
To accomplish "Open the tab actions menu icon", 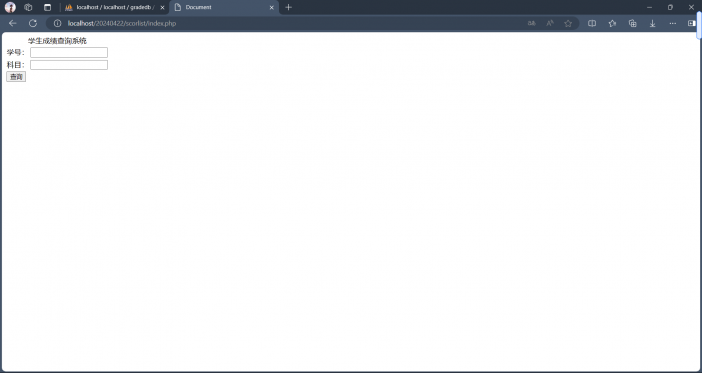I will [x=47, y=7].
